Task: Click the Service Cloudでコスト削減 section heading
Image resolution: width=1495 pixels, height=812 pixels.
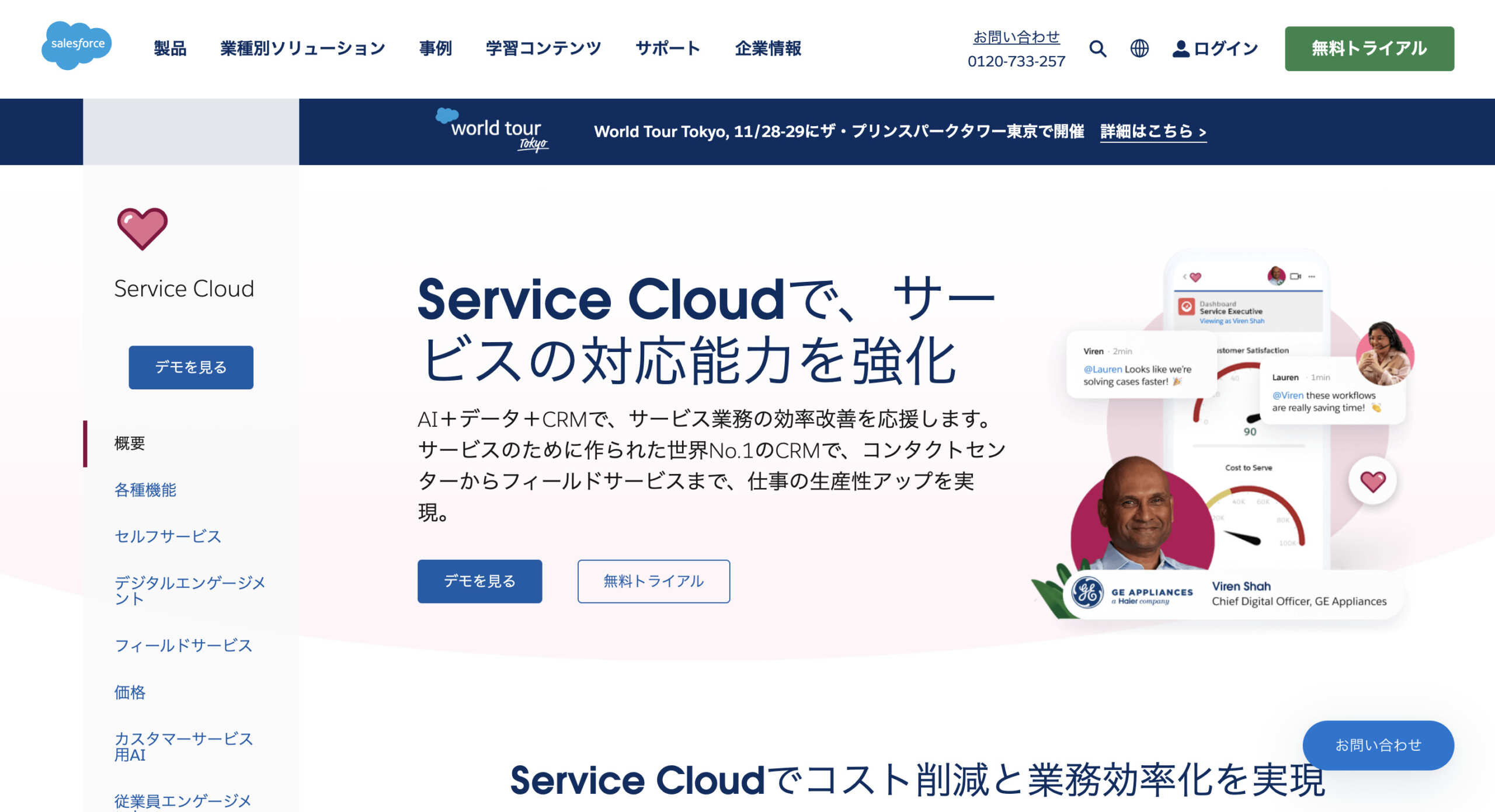Action: (x=917, y=780)
